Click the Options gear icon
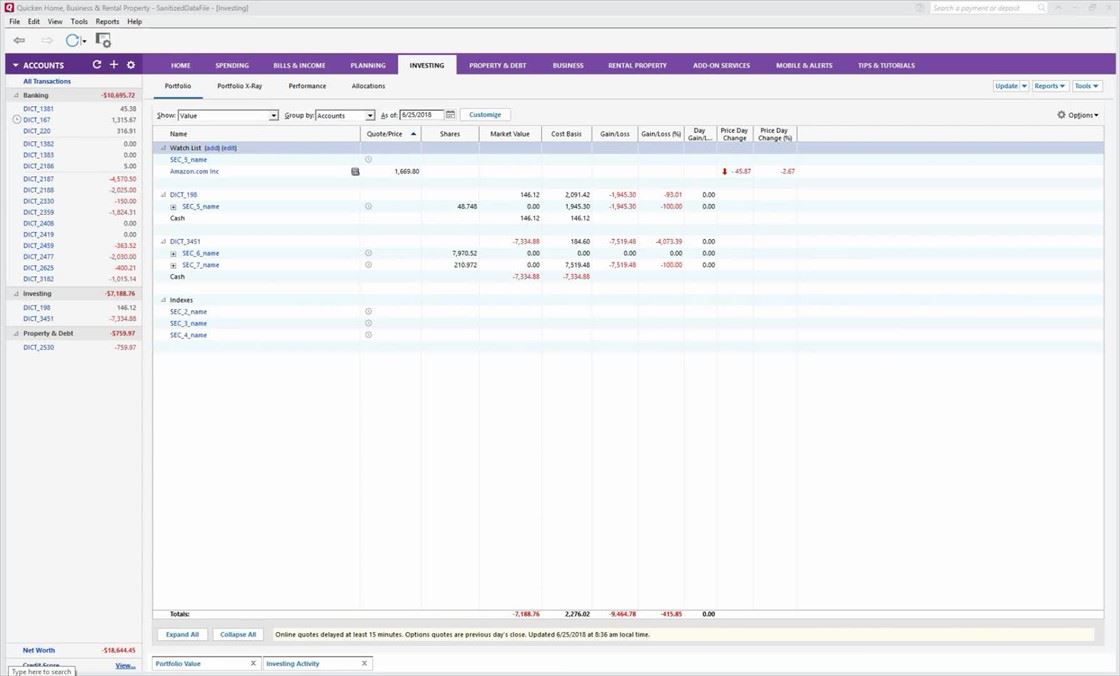 (x=1061, y=115)
